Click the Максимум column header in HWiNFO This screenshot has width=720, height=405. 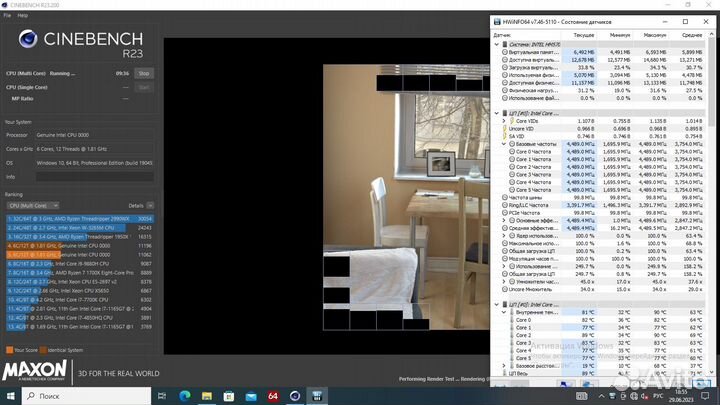tap(652, 35)
